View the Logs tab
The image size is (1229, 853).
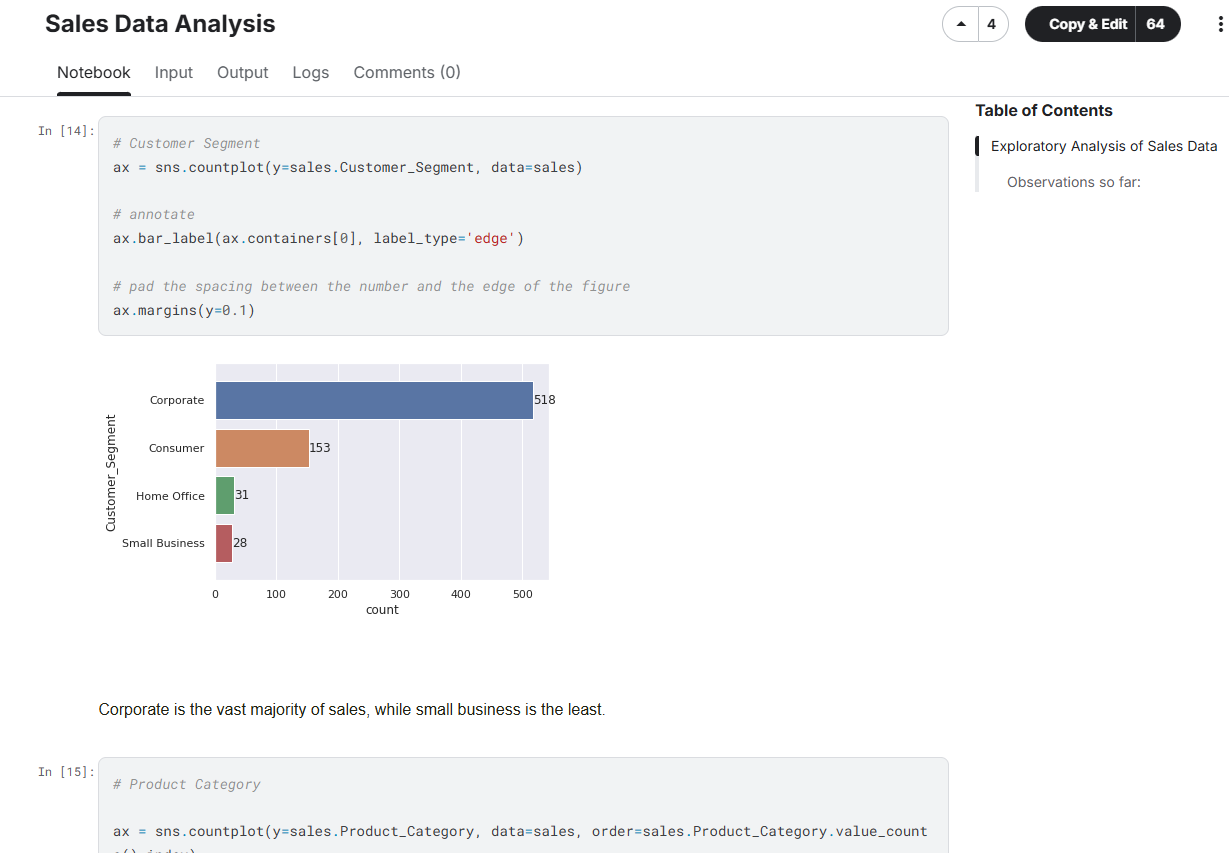pos(310,72)
